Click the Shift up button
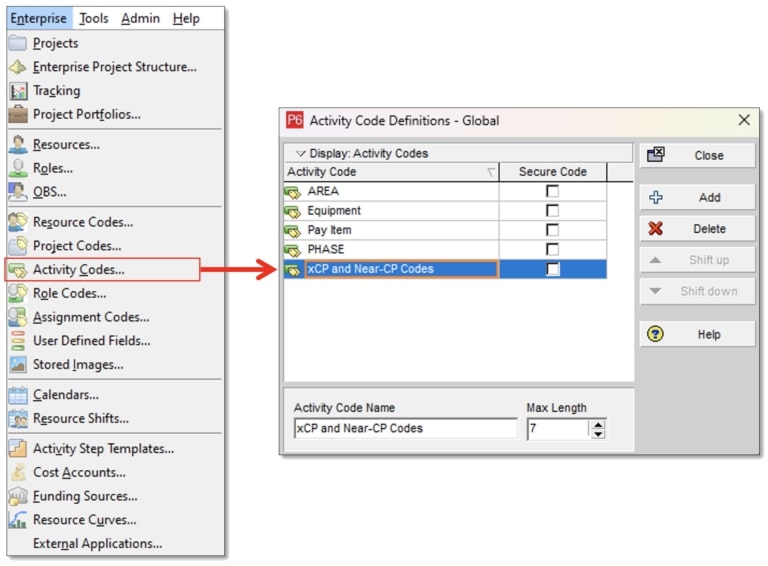This screenshot has width=768, height=566. tap(697, 260)
